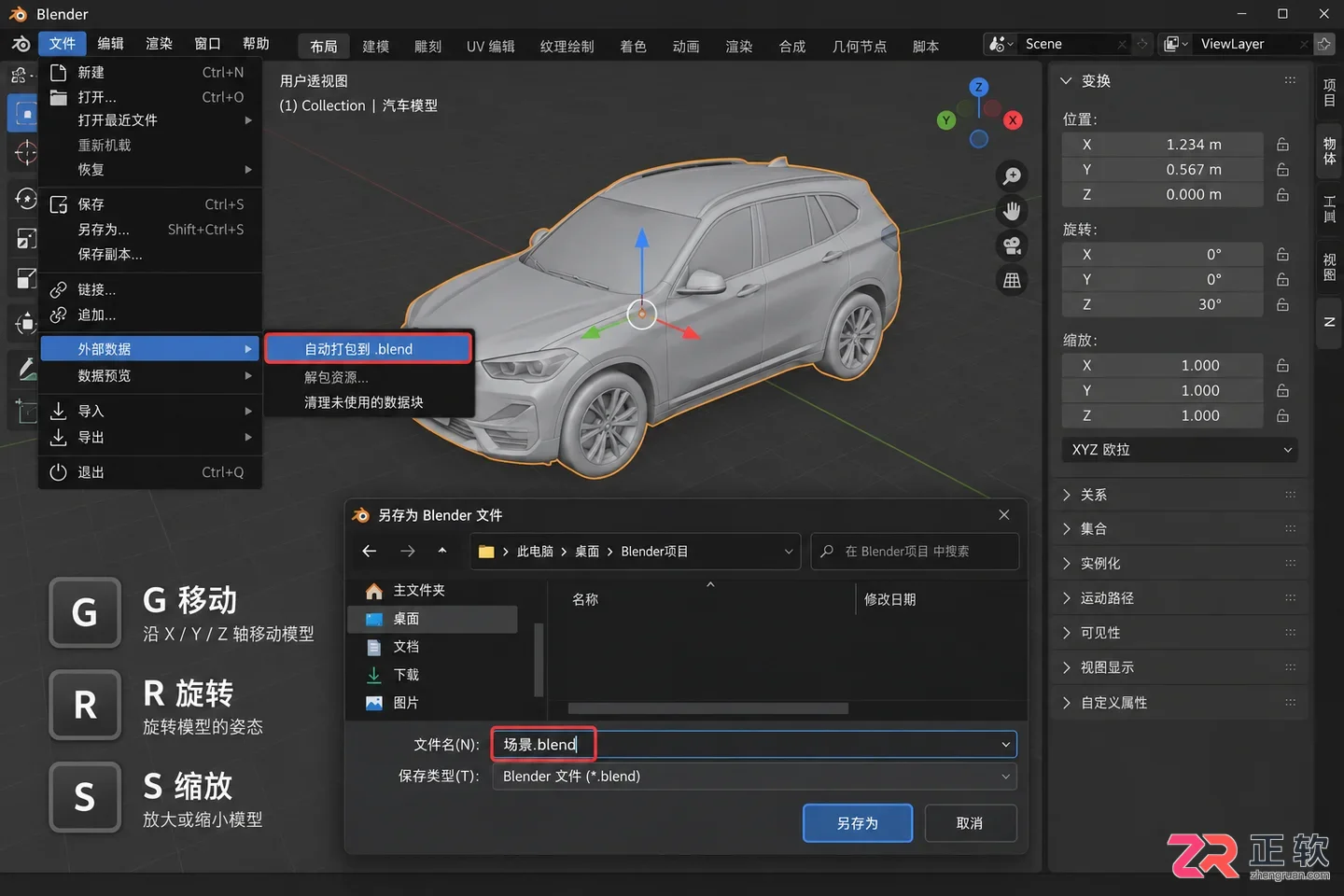Toggle lock on rotation Z
The image size is (1344, 896).
(1282, 305)
